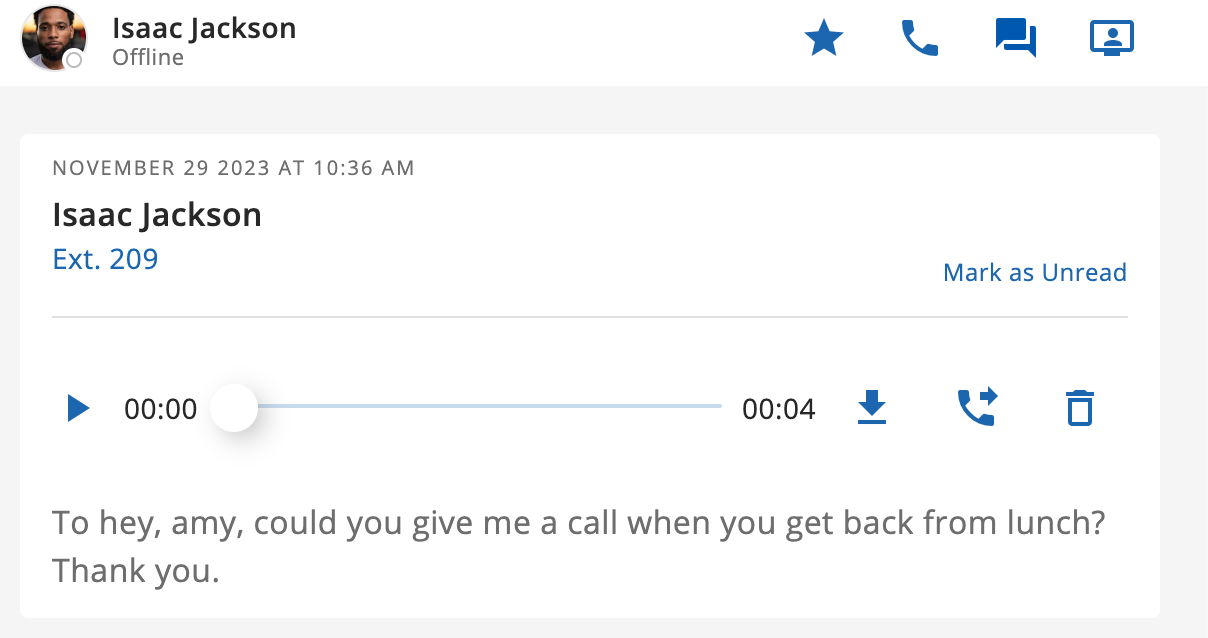Add Isaac Jackson to favorites with star

click(x=824, y=40)
